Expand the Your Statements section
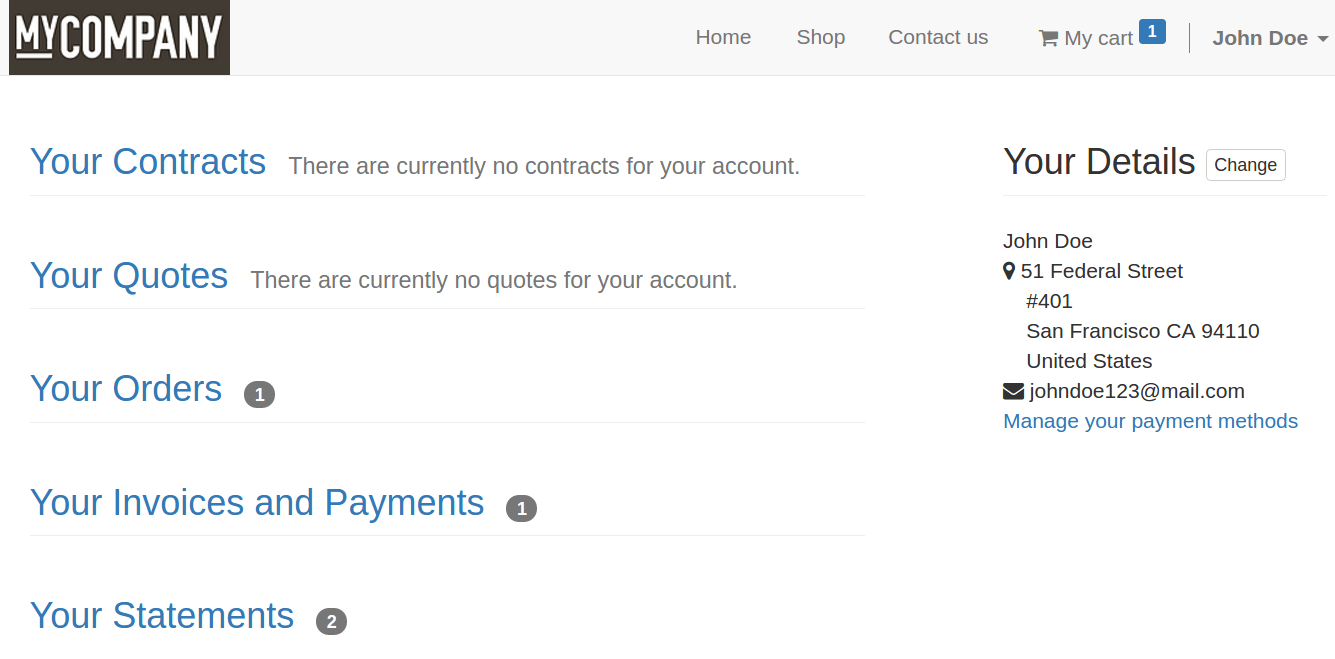The width and height of the screenshot is (1335, 659). [161, 616]
